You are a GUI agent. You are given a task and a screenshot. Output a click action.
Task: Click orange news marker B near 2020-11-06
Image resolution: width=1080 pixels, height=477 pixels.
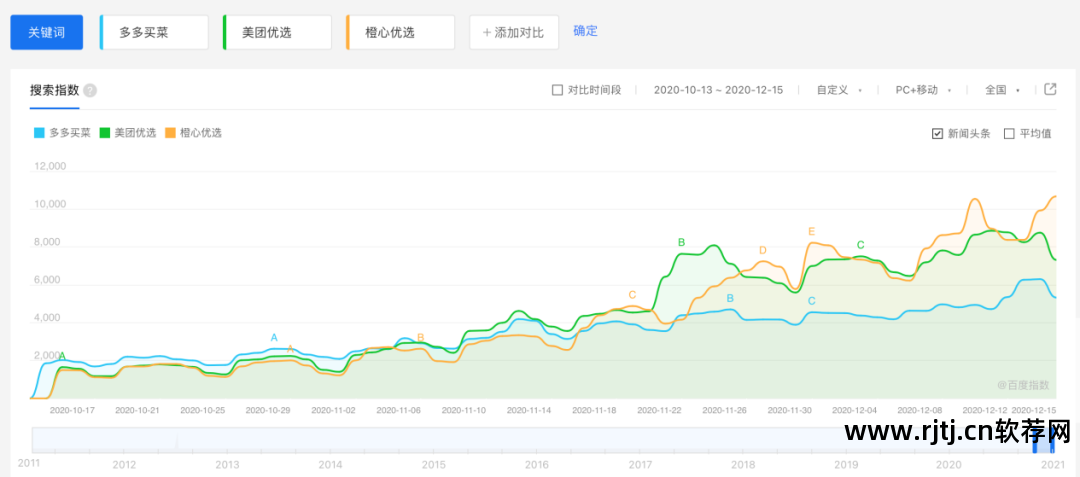click(x=421, y=337)
